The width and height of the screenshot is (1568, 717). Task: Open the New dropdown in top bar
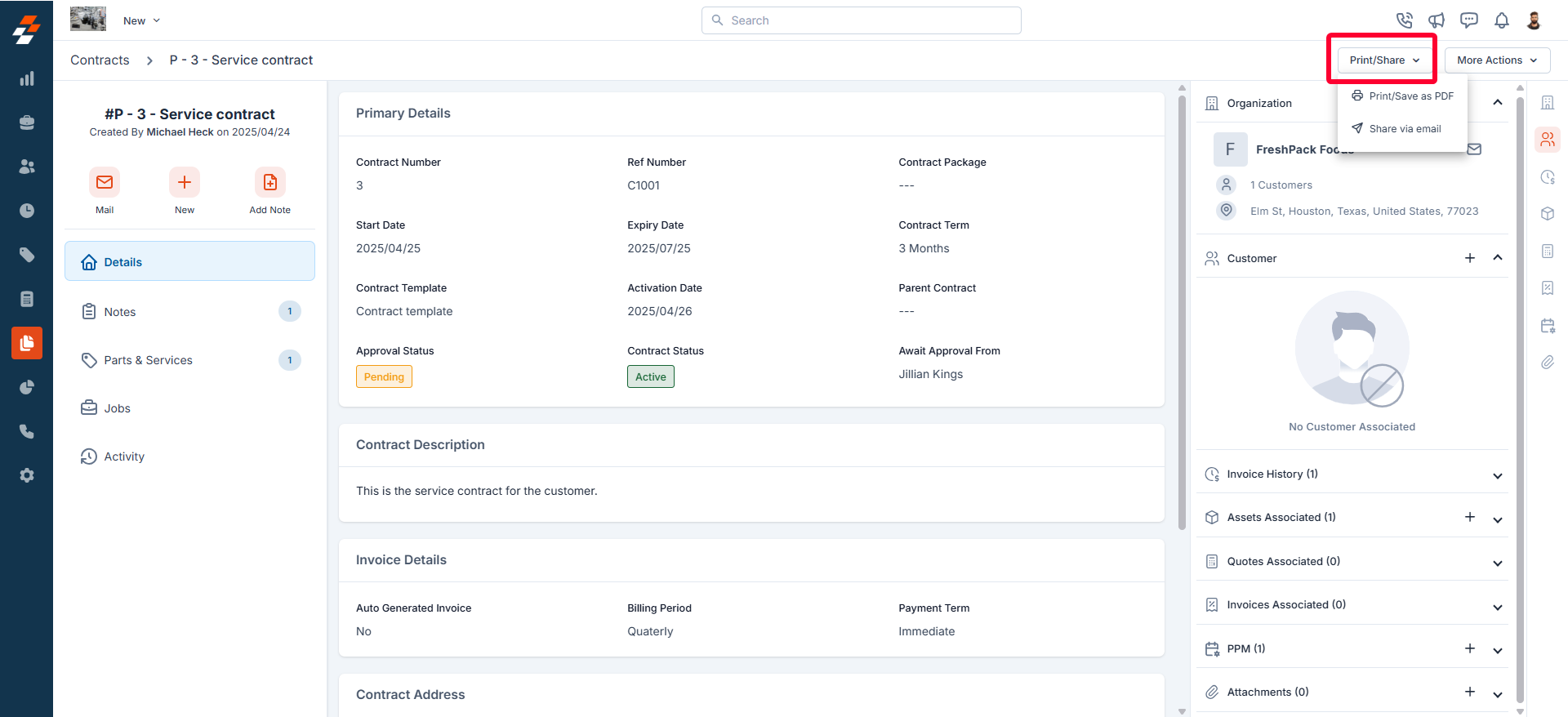(x=142, y=20)
